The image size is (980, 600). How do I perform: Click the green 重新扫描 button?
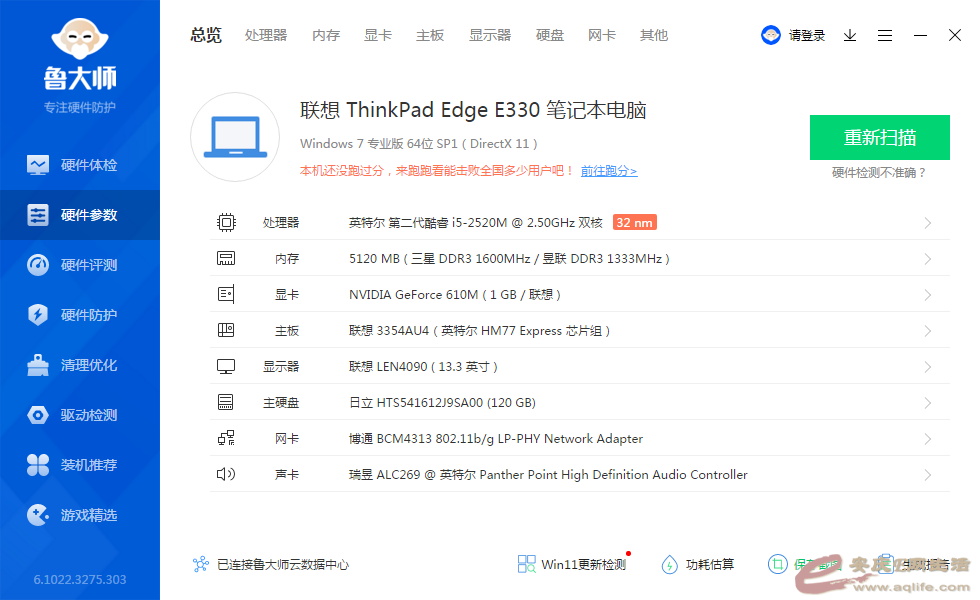tap(879, 138)
